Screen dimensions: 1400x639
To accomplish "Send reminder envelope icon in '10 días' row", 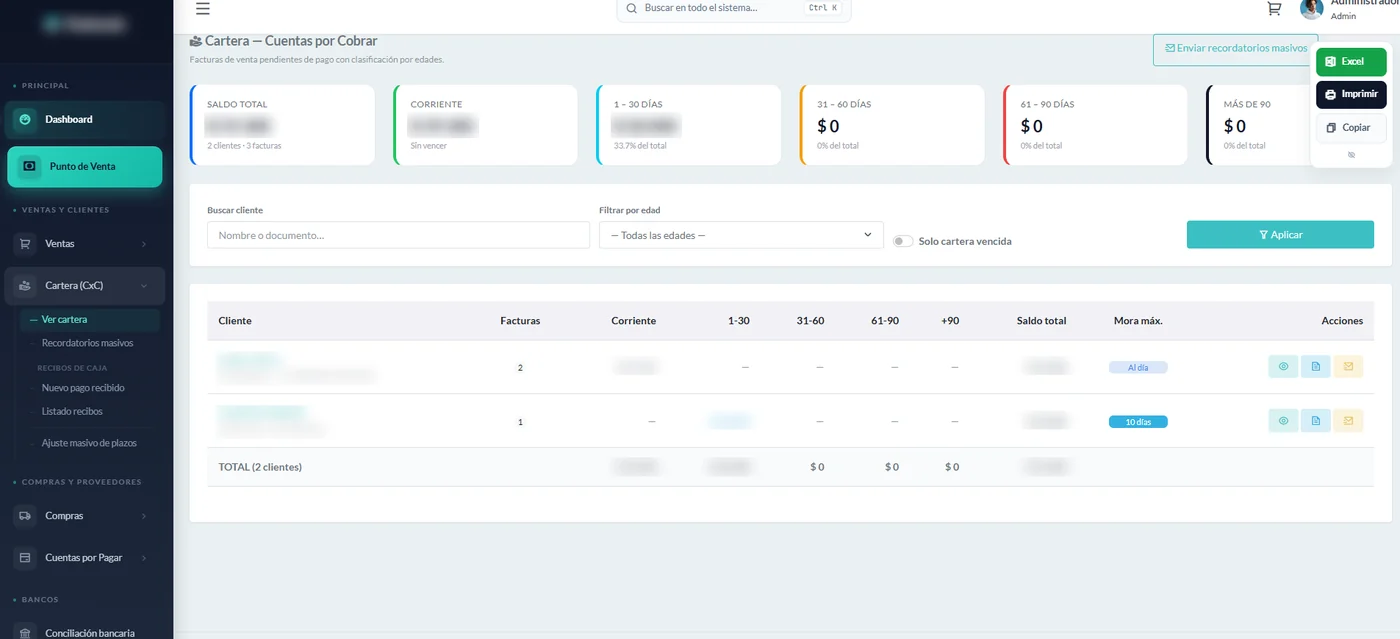I will [1348, 421].
